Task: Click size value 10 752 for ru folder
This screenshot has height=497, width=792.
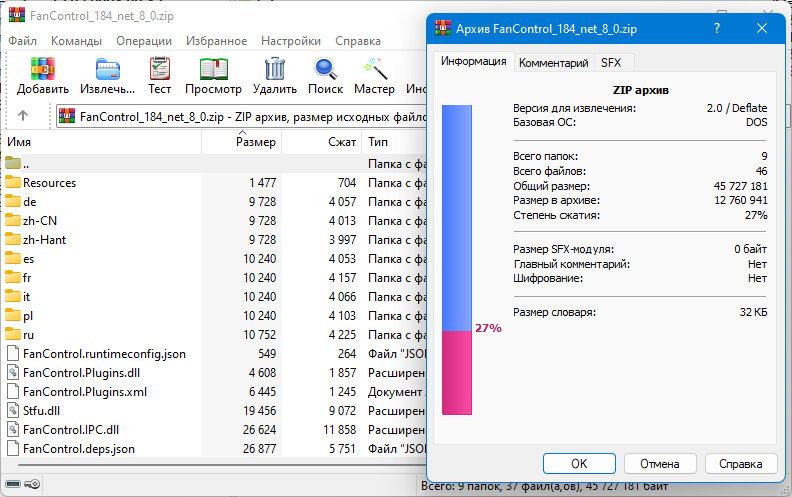Action: (259, 334)
